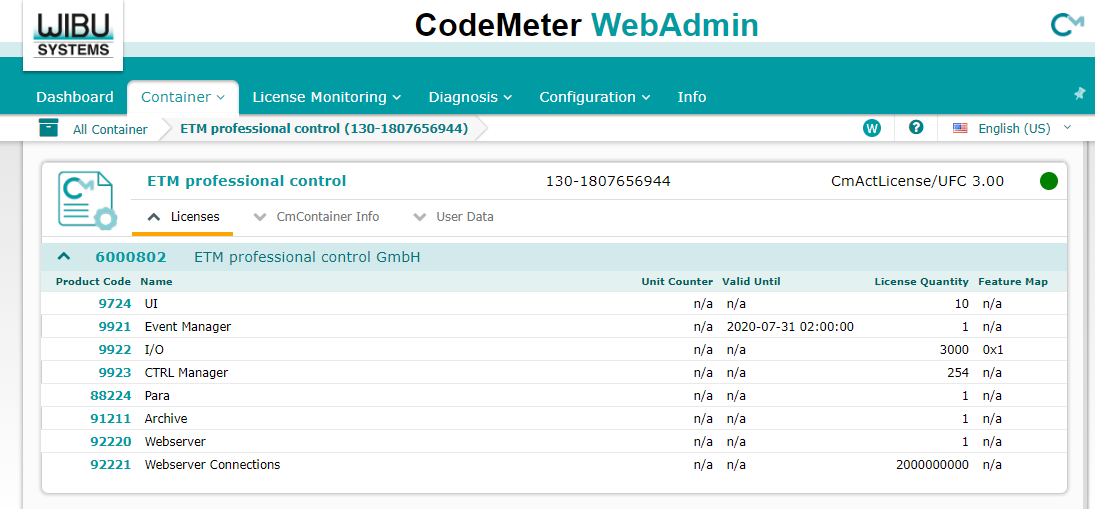
Task: Click the All Container archive box icon
Action: click(x=48, y=128)
